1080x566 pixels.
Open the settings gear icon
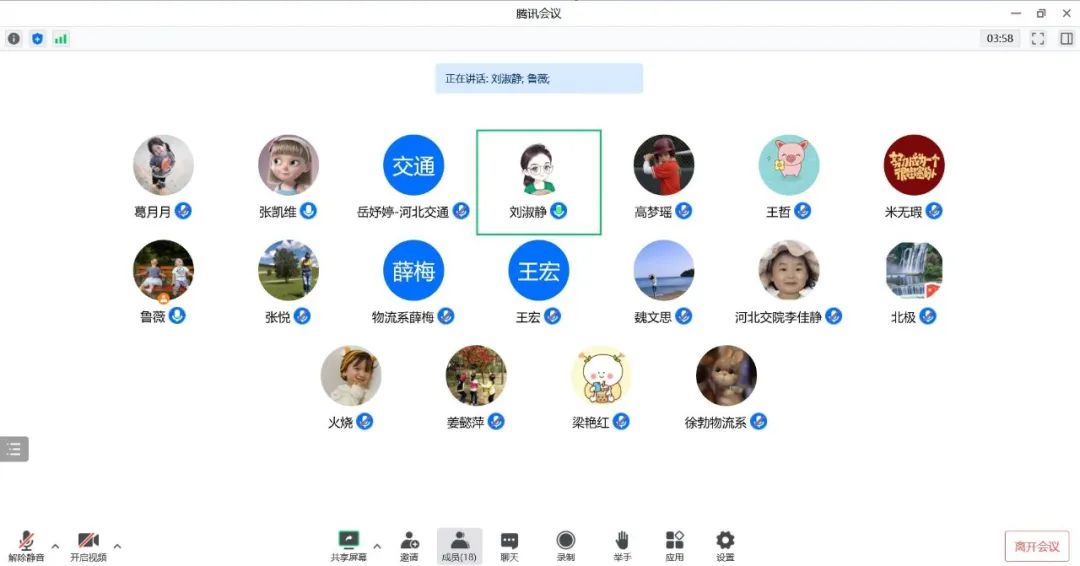725,546
